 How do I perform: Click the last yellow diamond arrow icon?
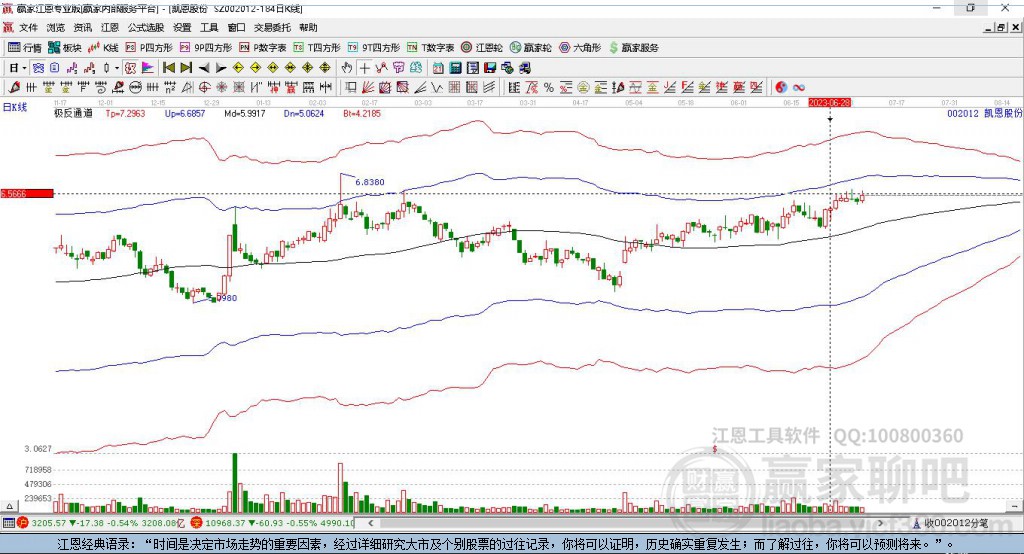click(325, 68)
